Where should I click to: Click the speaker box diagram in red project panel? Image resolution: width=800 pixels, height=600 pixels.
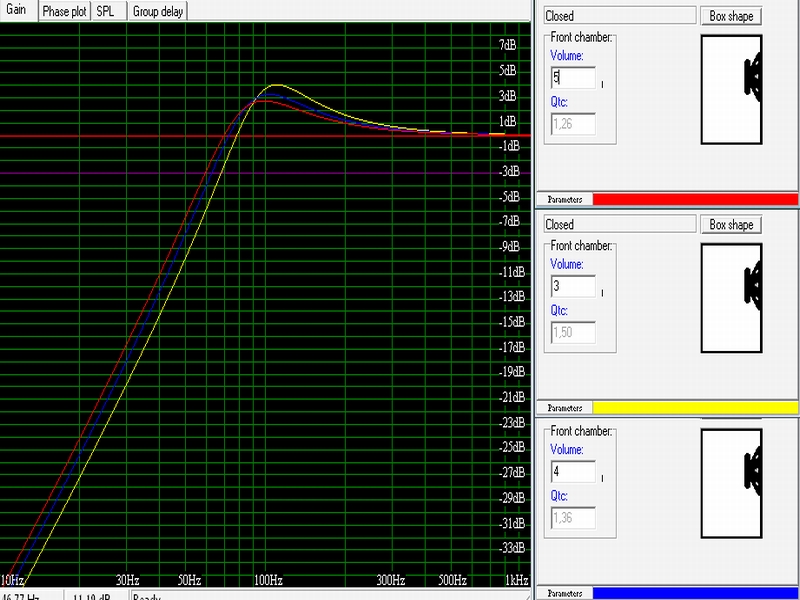pyautogui.click(x=732, y=90)
